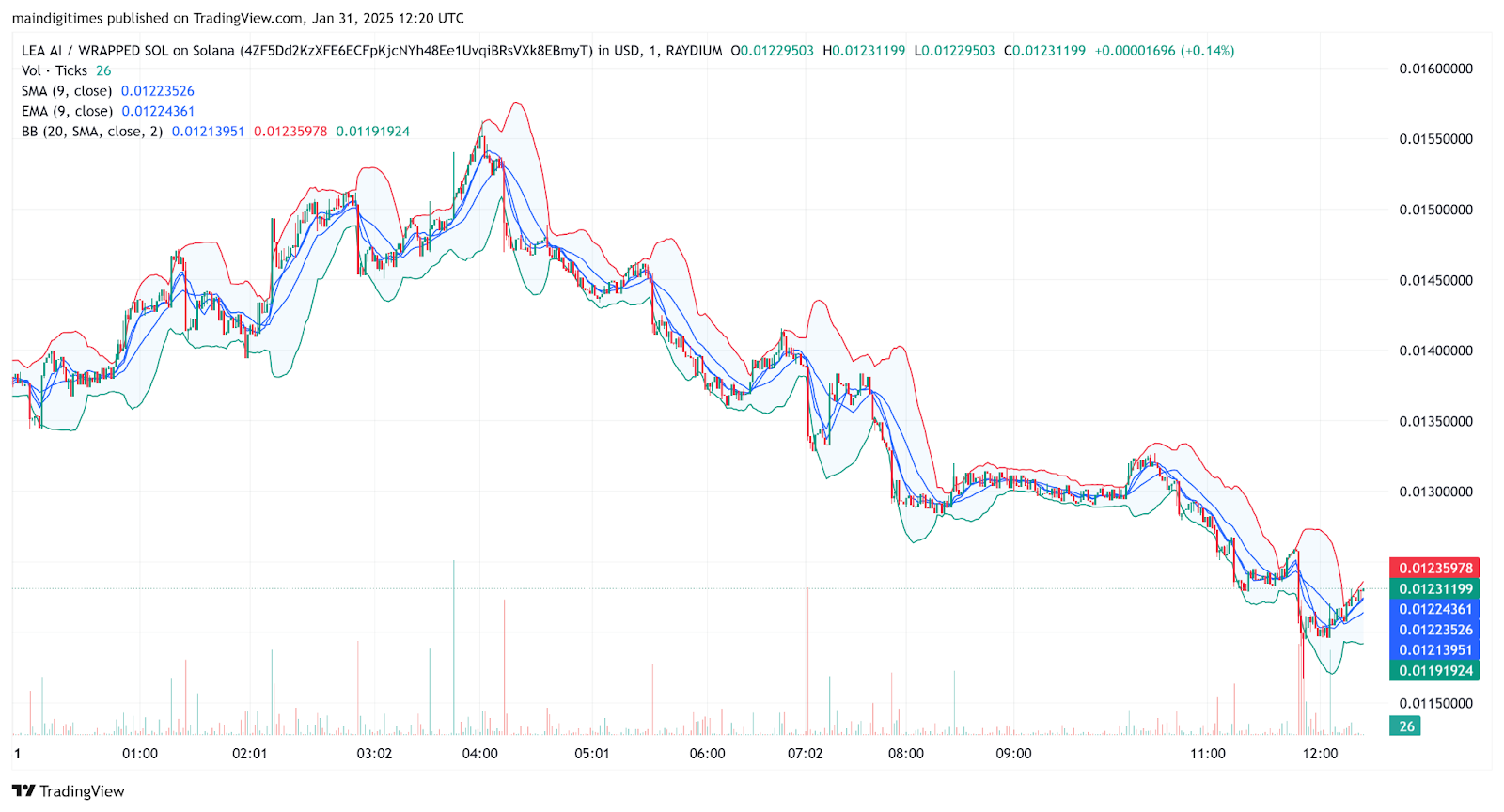Click the 0.01150000 price axis label
This screenshot has width=1504, height=812.
1435,703
